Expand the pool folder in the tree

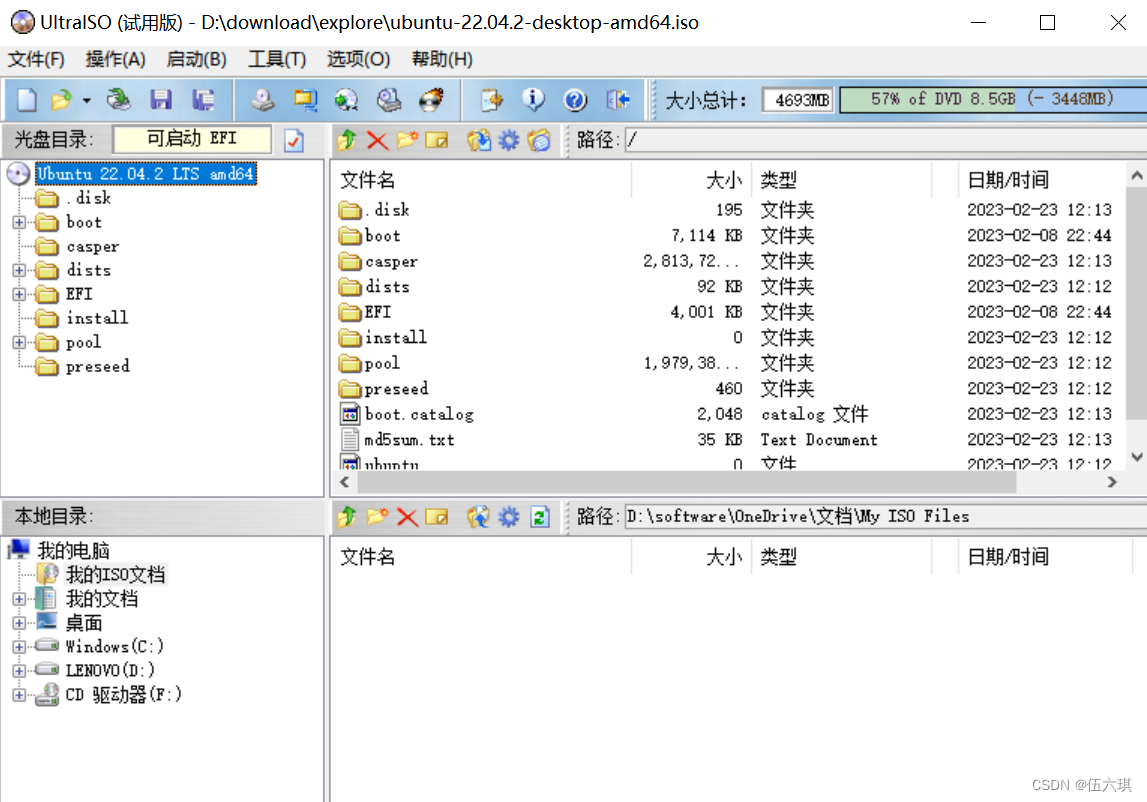coord(20,342)
